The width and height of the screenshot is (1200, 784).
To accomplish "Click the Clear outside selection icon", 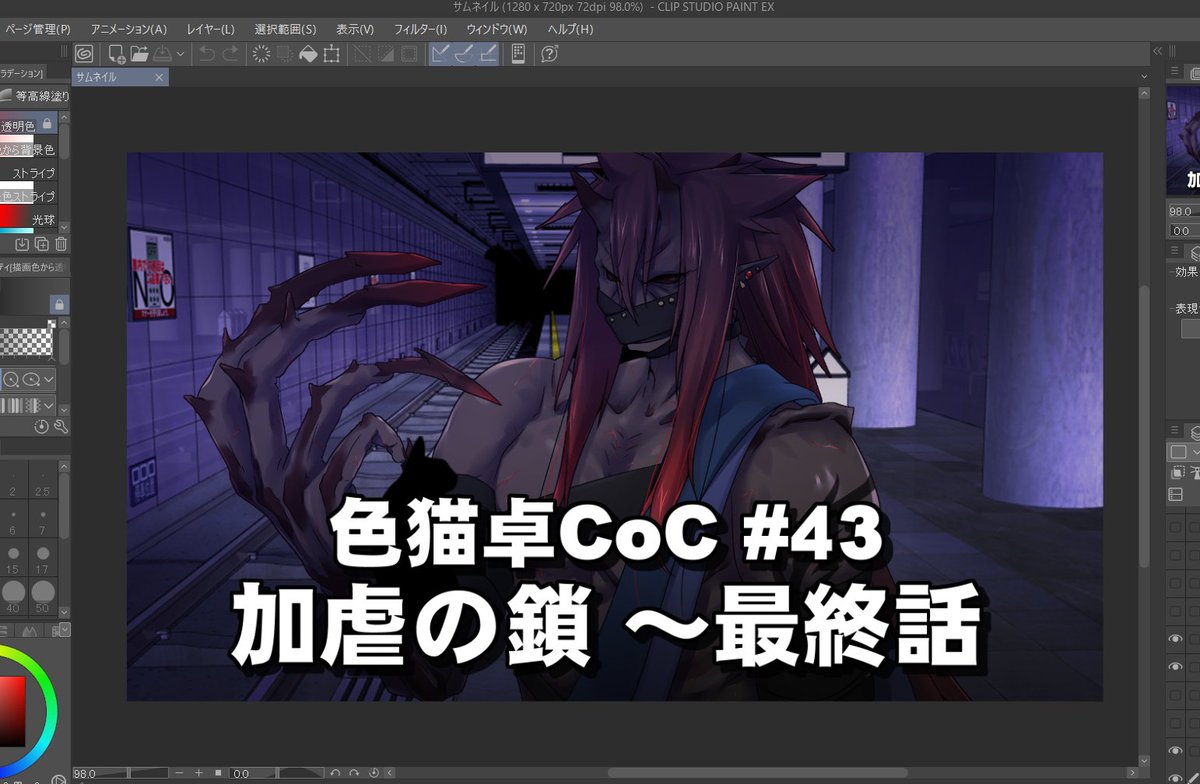I will [284, 54].
